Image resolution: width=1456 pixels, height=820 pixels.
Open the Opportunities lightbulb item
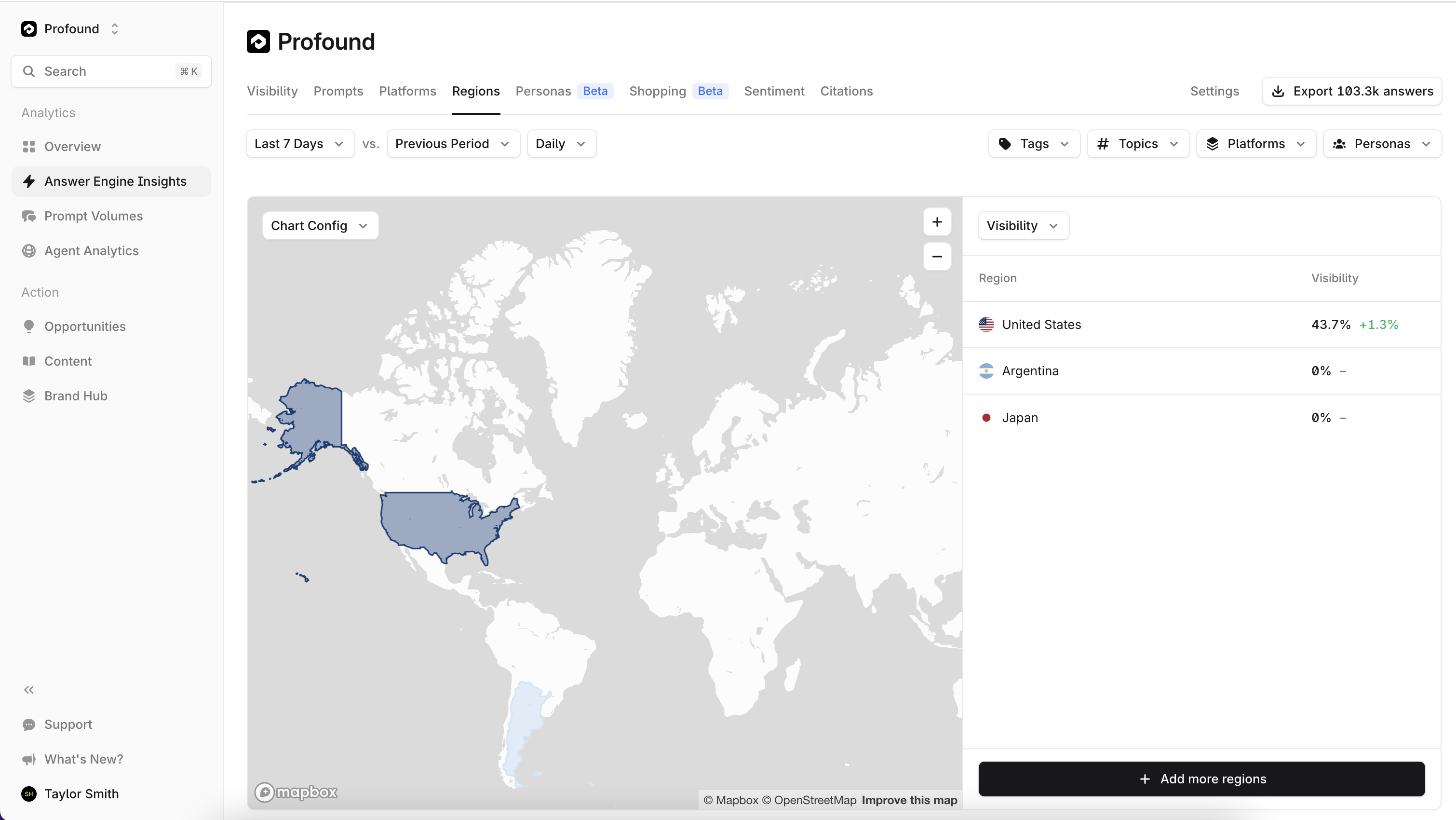[85, 326]
